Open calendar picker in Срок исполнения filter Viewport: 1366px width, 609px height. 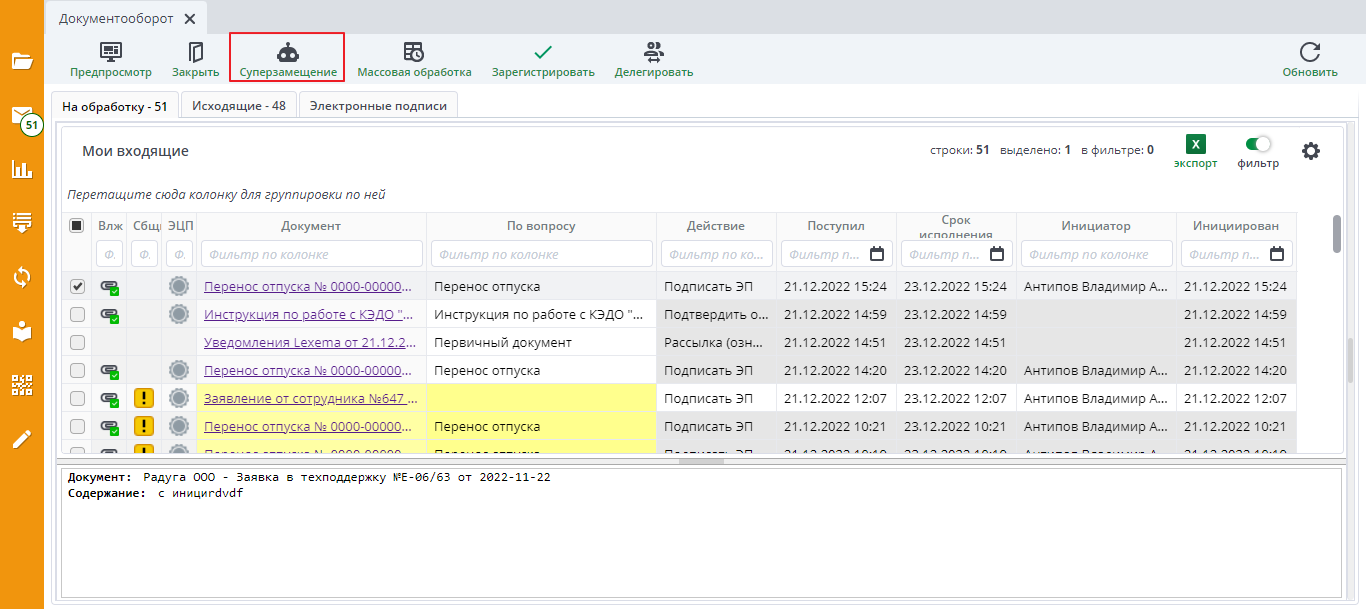click(997, 254)
